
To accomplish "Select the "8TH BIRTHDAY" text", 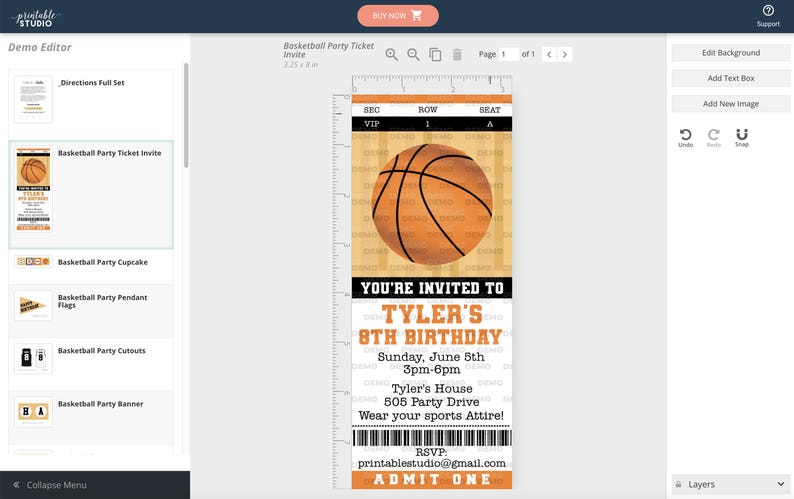I will (x=430, y=337).
